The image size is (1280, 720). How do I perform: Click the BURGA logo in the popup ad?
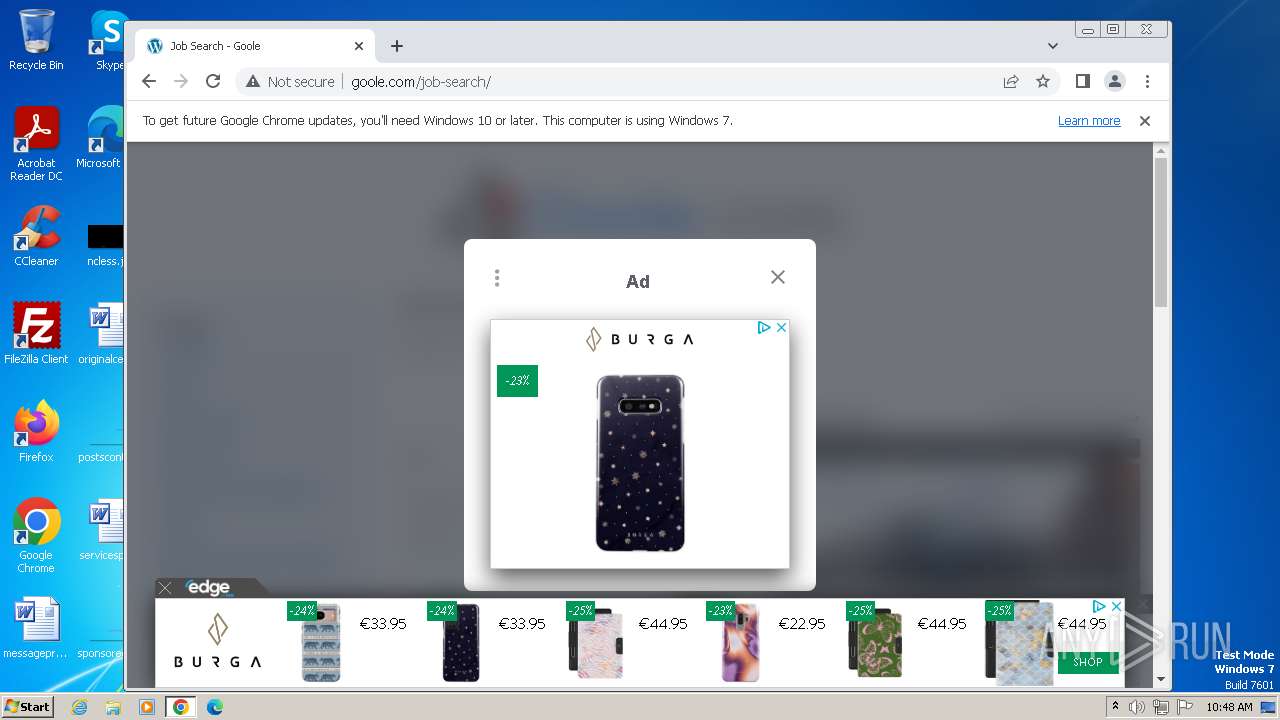coord(640,339)
